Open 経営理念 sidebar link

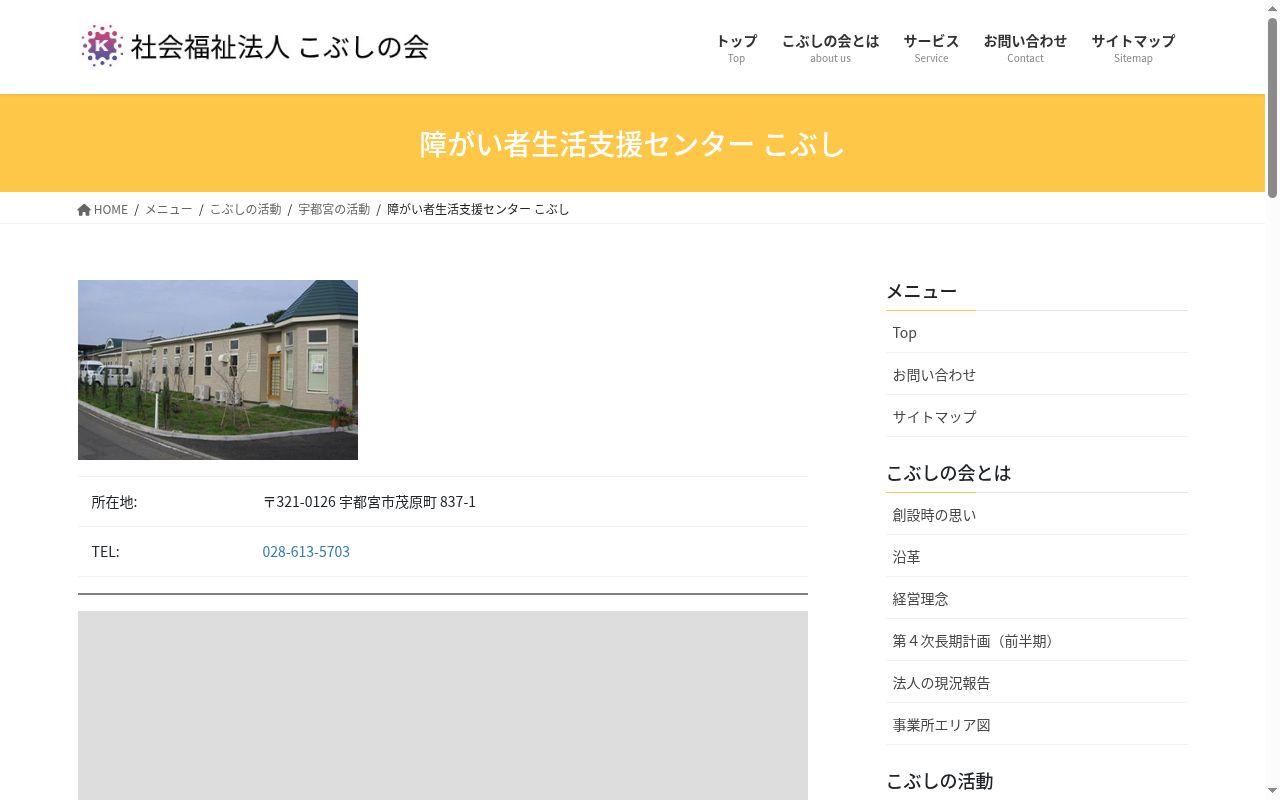[x=1037, y=598]
